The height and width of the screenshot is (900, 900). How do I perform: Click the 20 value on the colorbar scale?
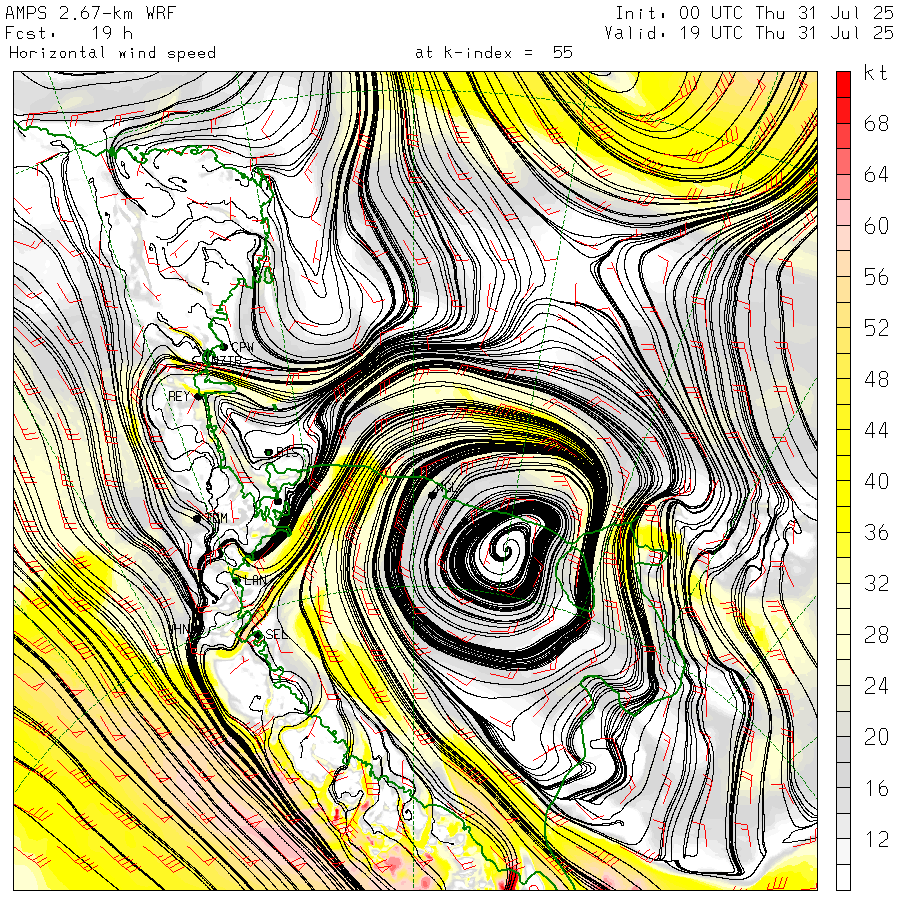[876, 737]
